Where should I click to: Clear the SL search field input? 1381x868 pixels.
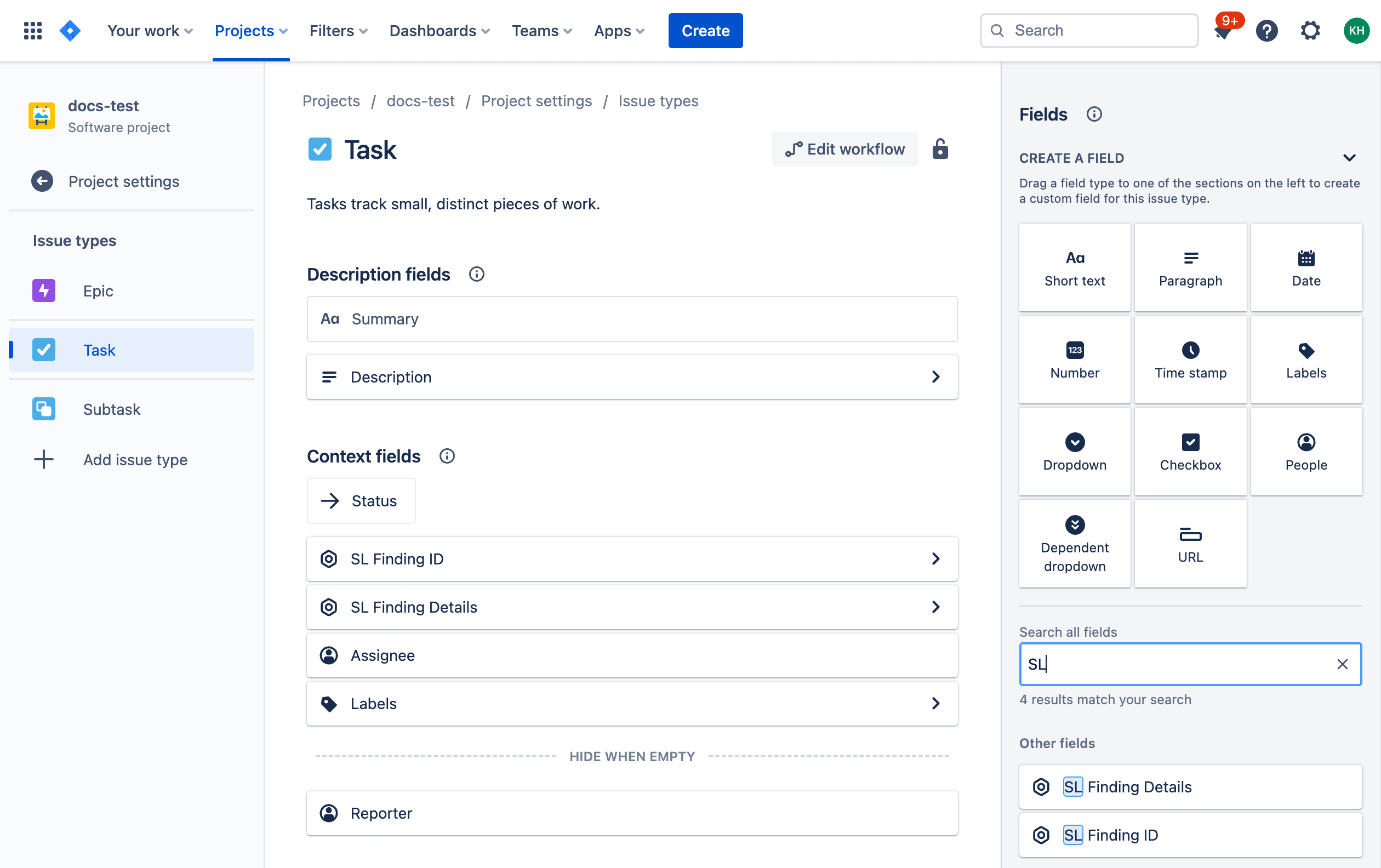1340,664
